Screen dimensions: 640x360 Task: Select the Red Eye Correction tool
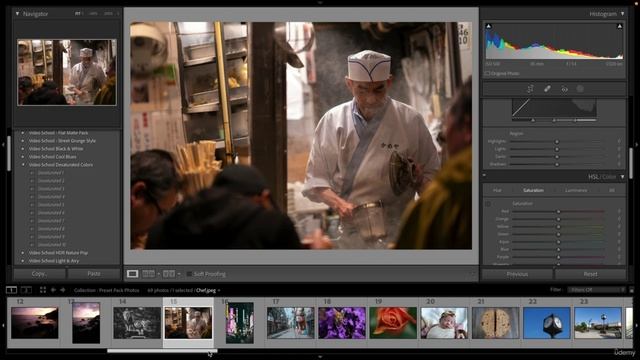coord(564,89)
